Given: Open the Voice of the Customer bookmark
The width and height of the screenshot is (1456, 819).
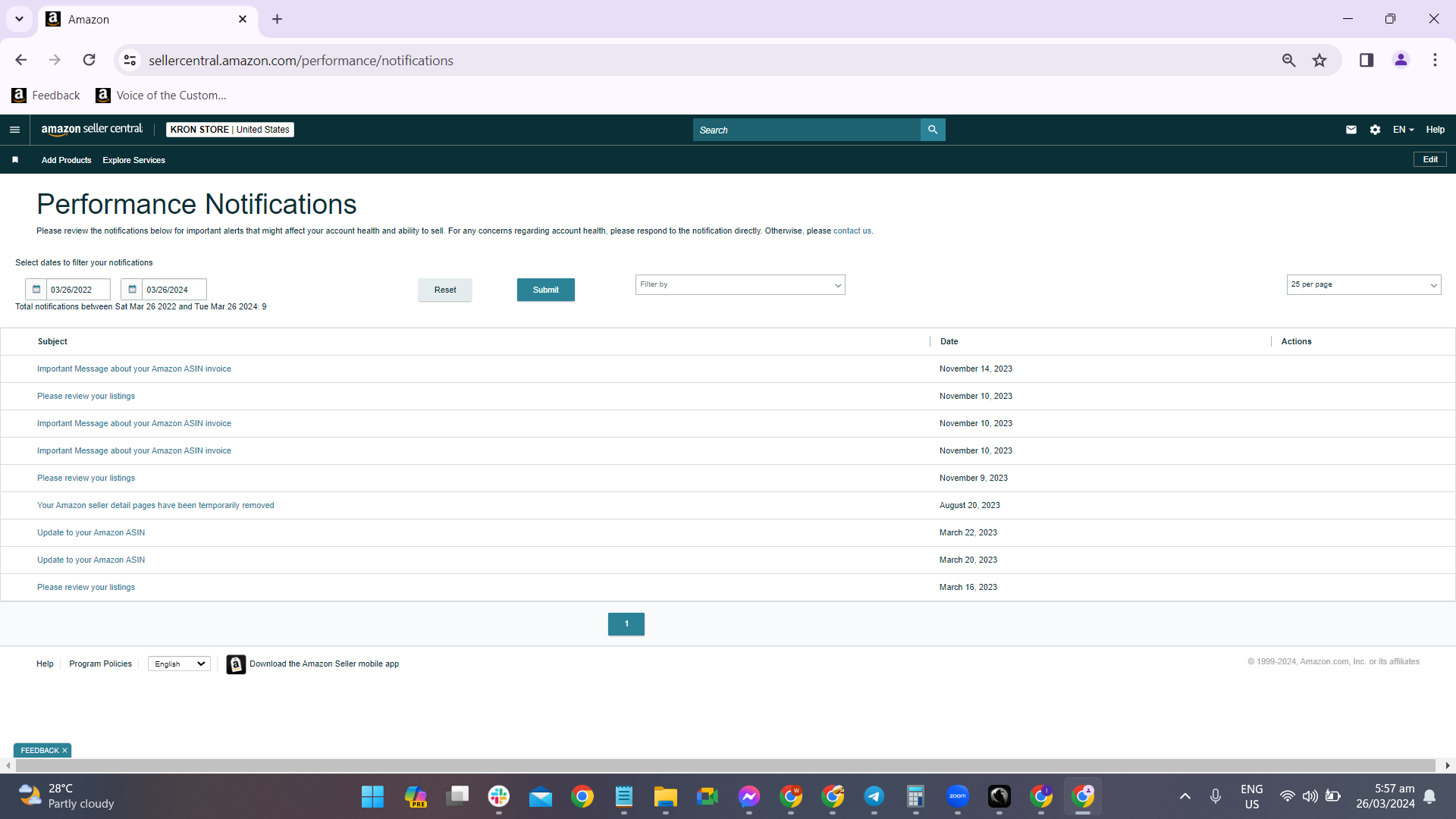Looking at the screenshot, I should (x=162, y=96).
